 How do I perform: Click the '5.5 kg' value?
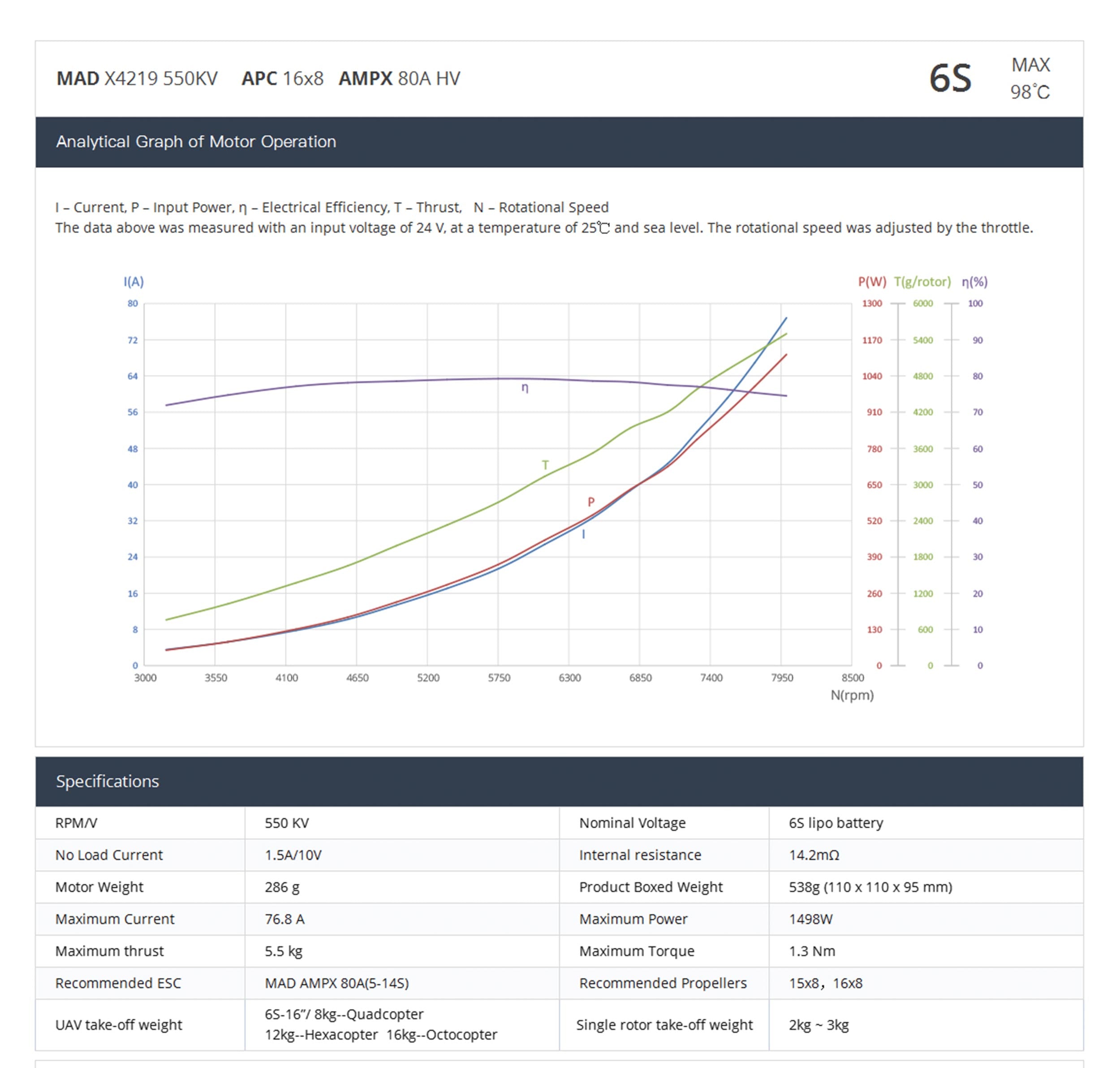284,951
